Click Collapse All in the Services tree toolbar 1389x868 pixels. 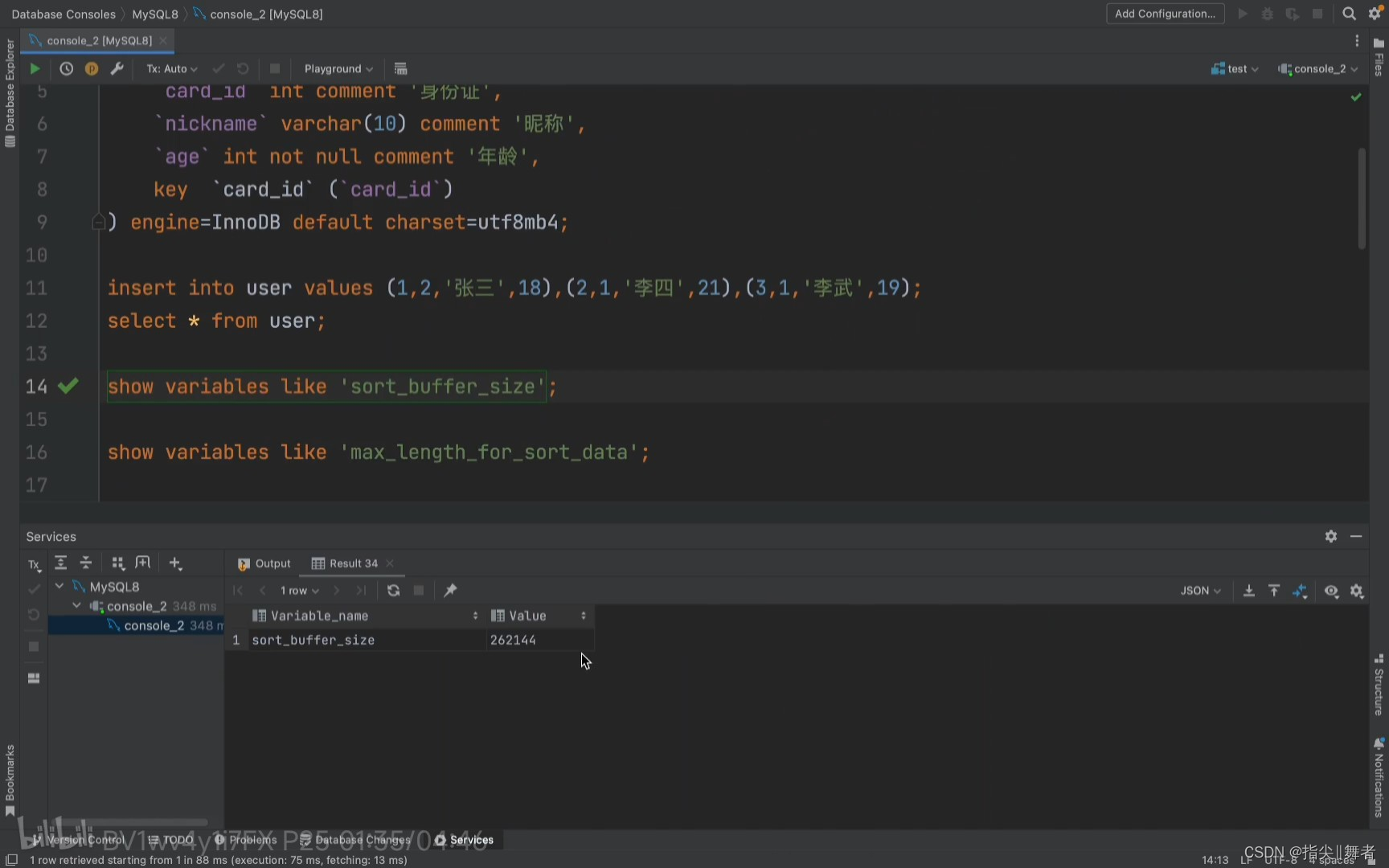(86, 563)
